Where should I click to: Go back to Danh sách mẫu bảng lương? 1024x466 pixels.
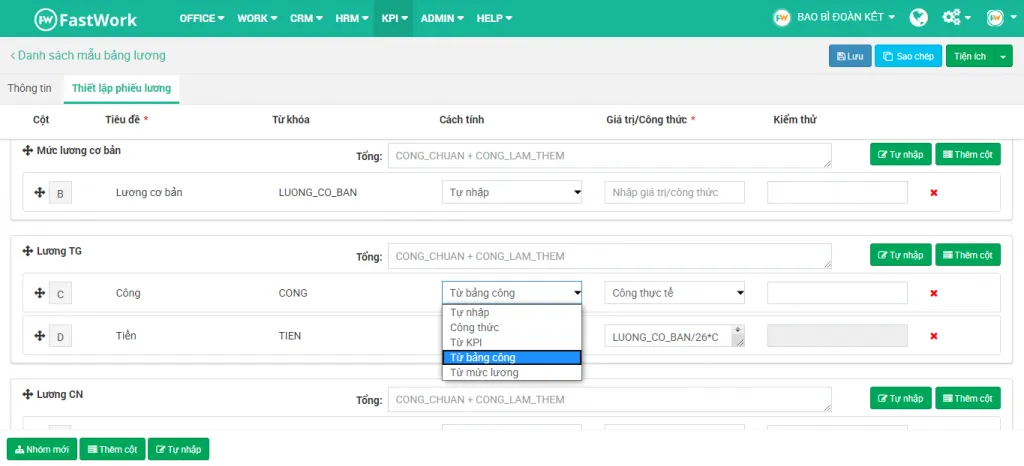88,56
